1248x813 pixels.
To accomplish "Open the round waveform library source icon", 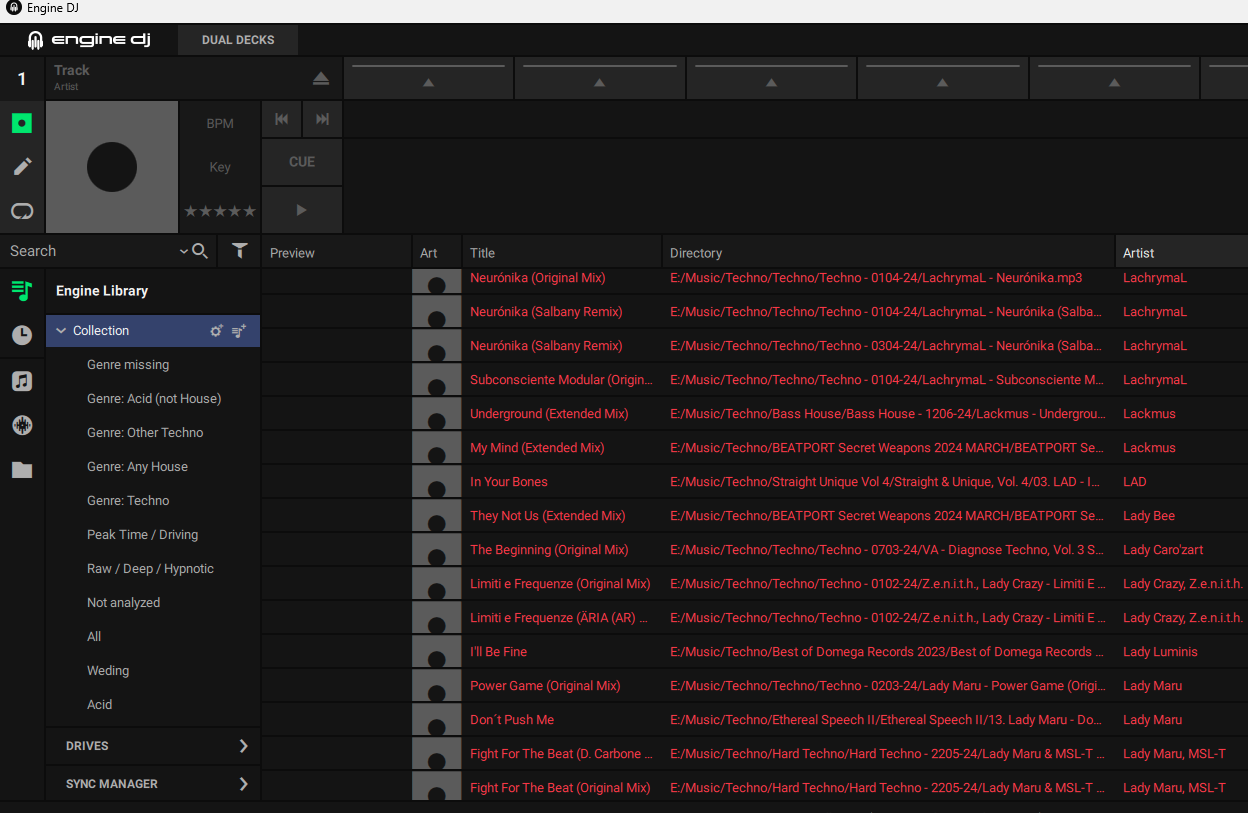I will [22, 425].
